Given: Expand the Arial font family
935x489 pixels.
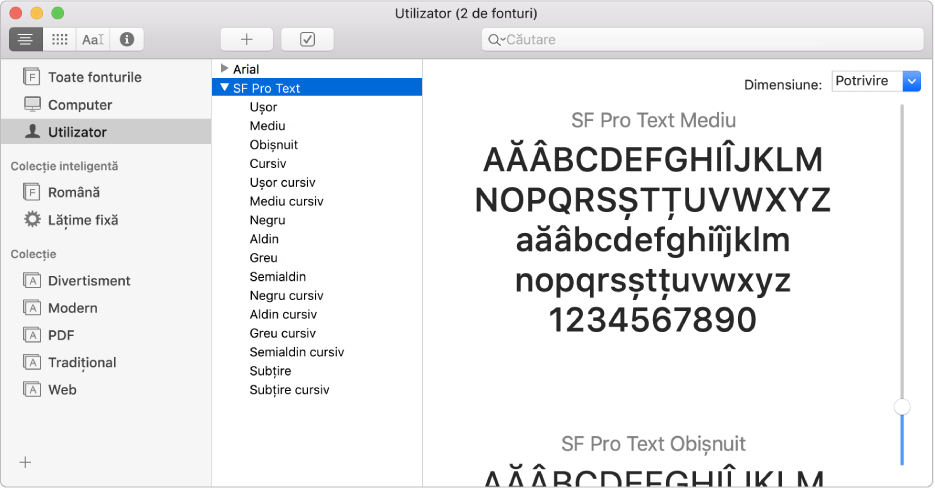Looking at the screenshot, I should pyautogui.click(x=224, y=69).
